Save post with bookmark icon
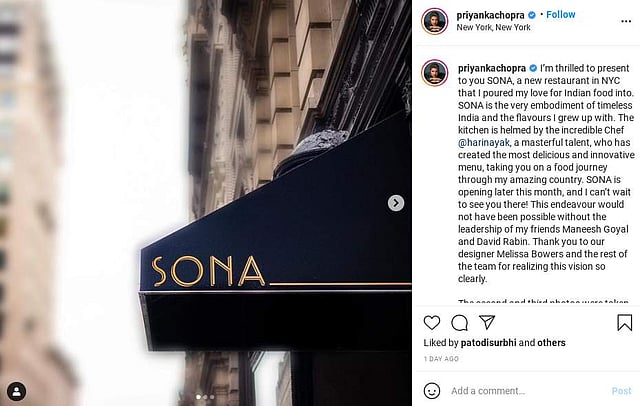640x406 pixels. point(624,322)
